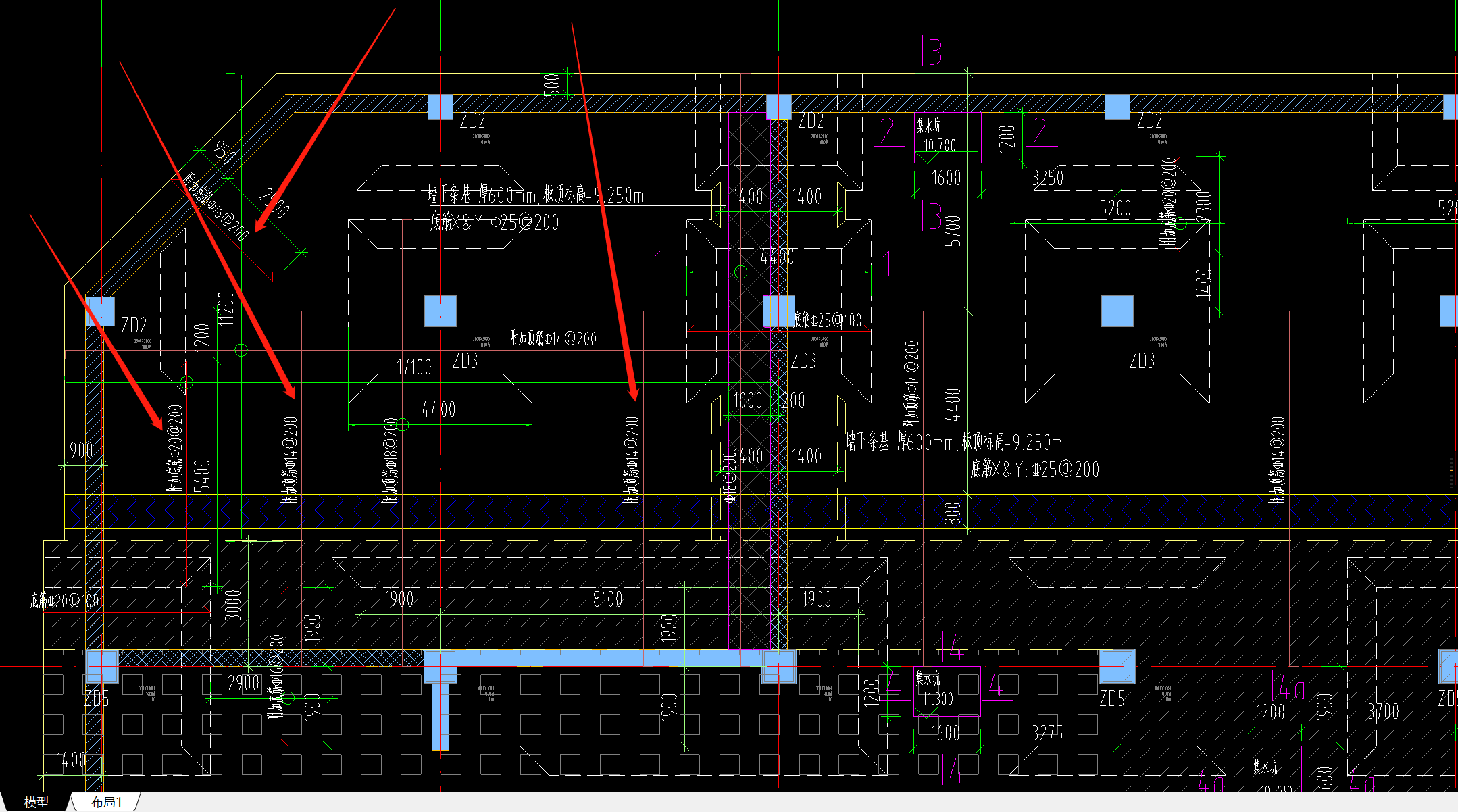Select the 5700 vertical dimension
This screenshot has height=812, width=1458.
click(x=953, y=230)
